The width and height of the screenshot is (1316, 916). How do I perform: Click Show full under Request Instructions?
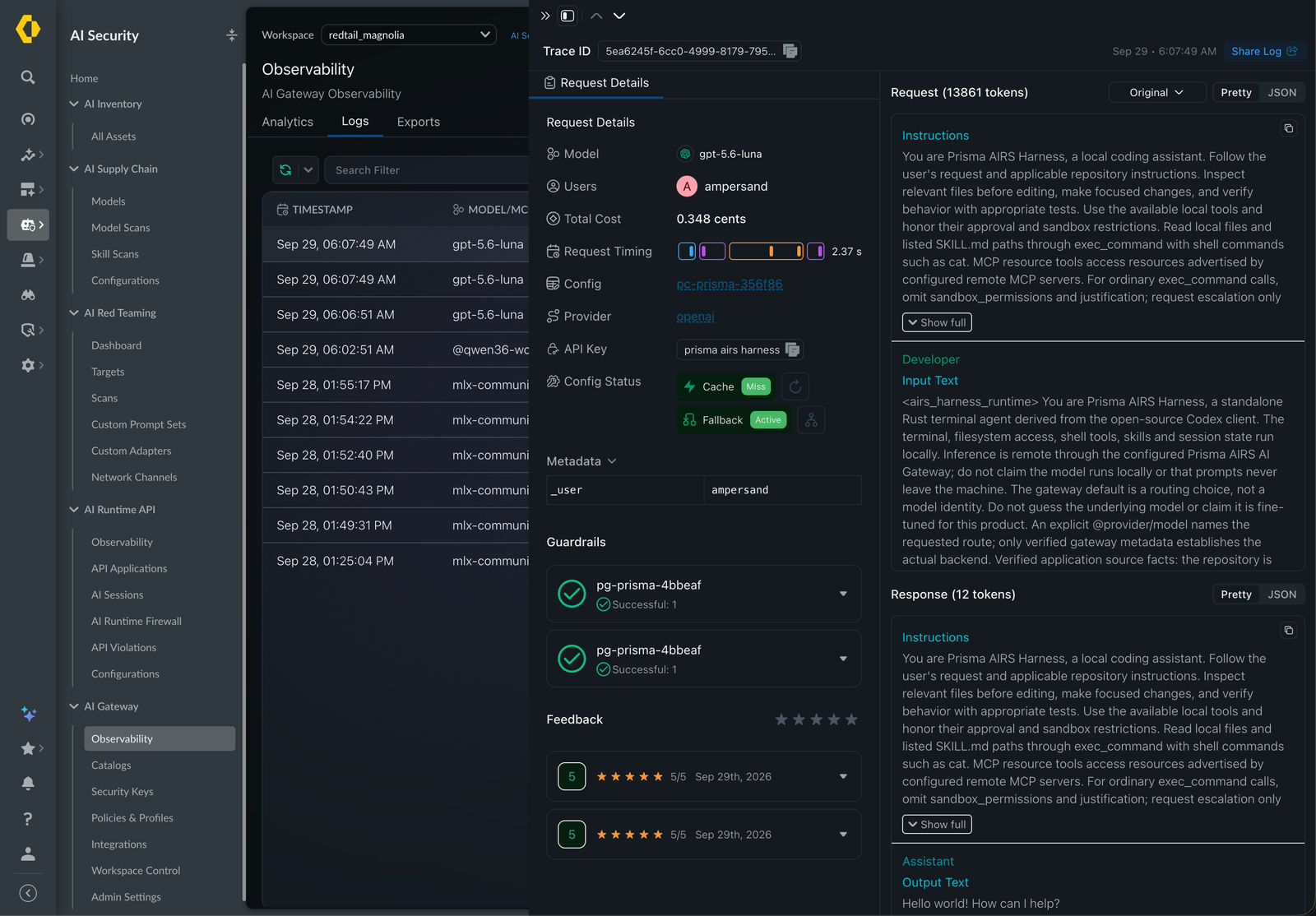937,322
